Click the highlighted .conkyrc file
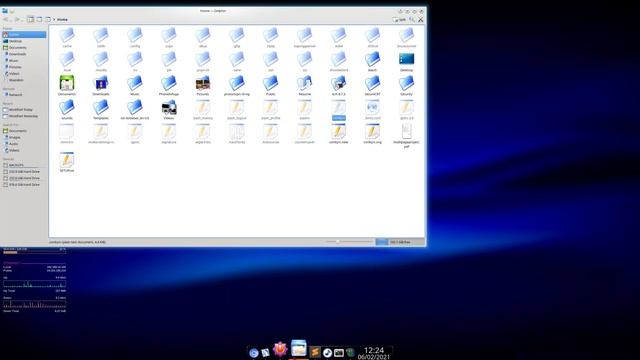640x360 pixels. pyautogui.click(x=338, y=110)
